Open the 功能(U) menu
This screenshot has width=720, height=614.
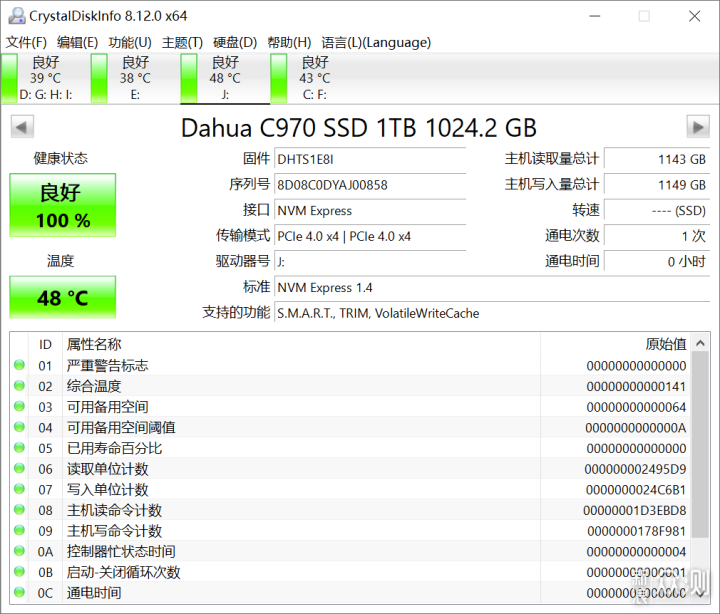coord(130,43)
